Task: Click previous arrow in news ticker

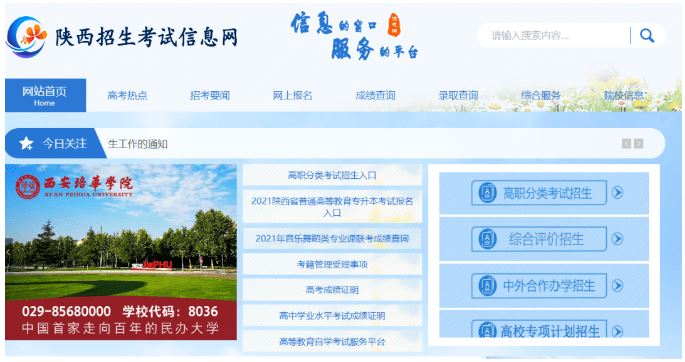Action: point(626,144)
